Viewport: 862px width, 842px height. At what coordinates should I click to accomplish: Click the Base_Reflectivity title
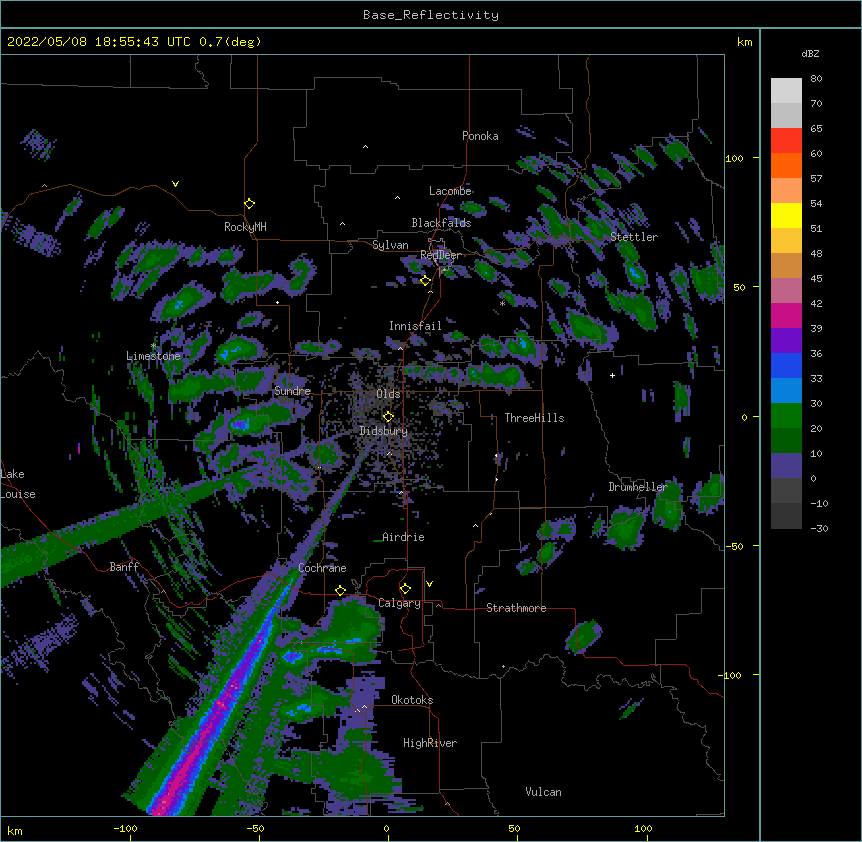431,15
